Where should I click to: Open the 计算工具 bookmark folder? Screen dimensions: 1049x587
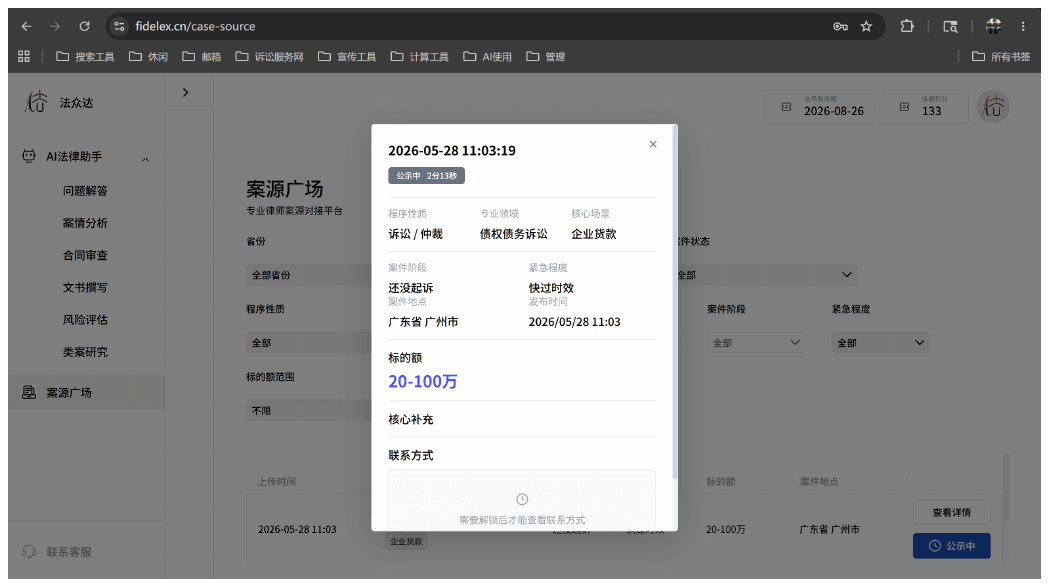pos(419,56)
